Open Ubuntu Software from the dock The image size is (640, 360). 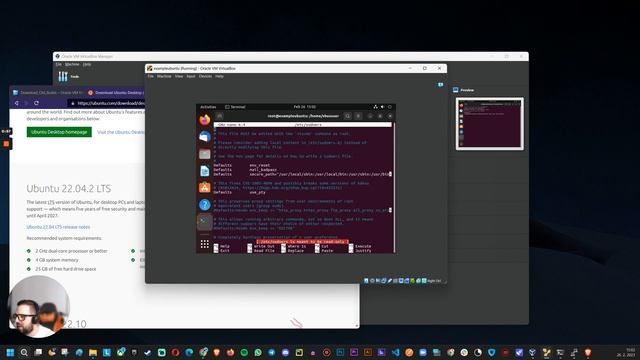pyautogui.click(x=204, y=187)
